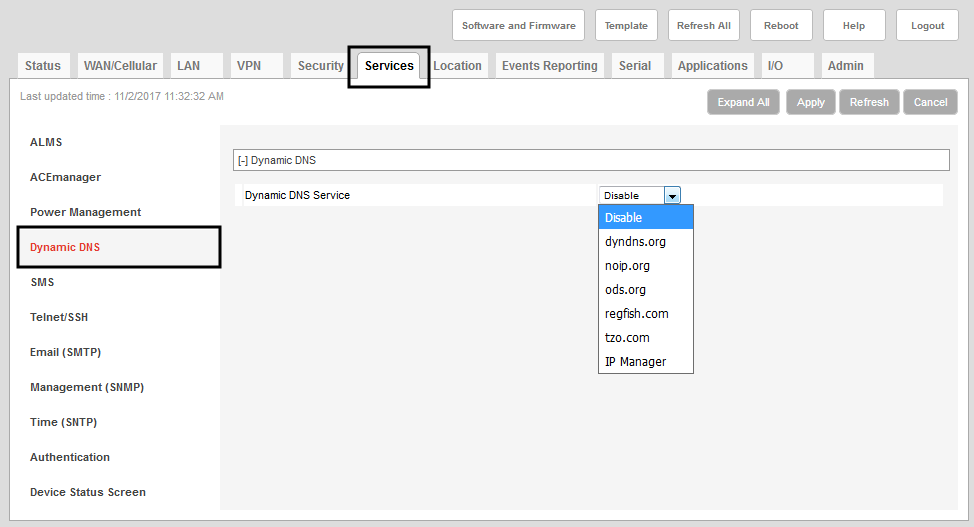Pick IP Manager from the dropdown options
Viewport: 974px width, 527px height.
tap(635, 362)
